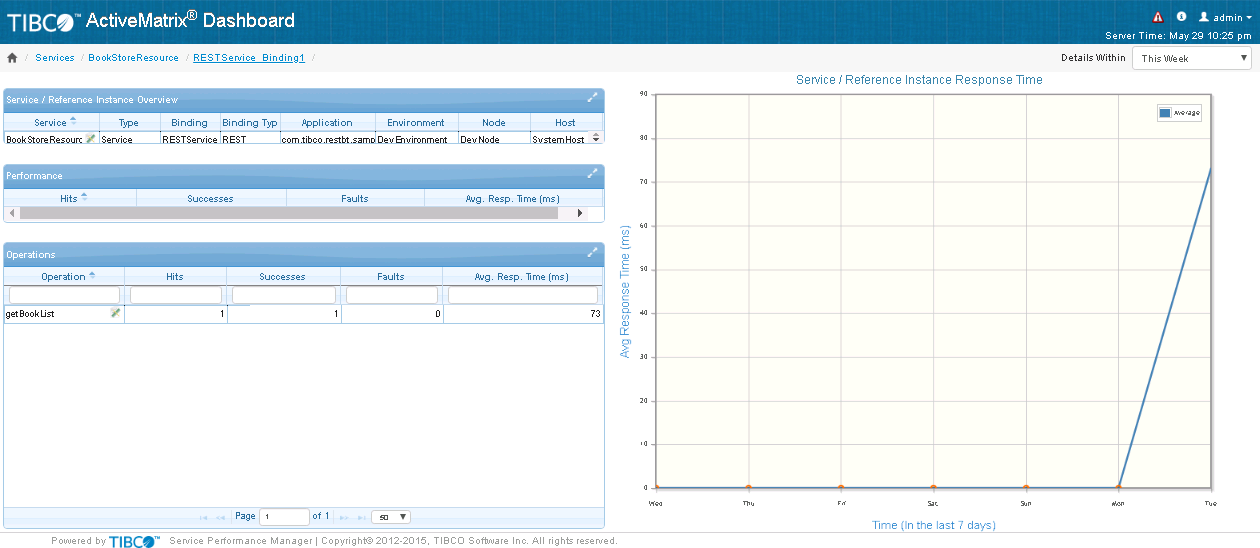Click the SystemHost cell
This screenshot has width=1260, height=548.
[x=559, y=139]
